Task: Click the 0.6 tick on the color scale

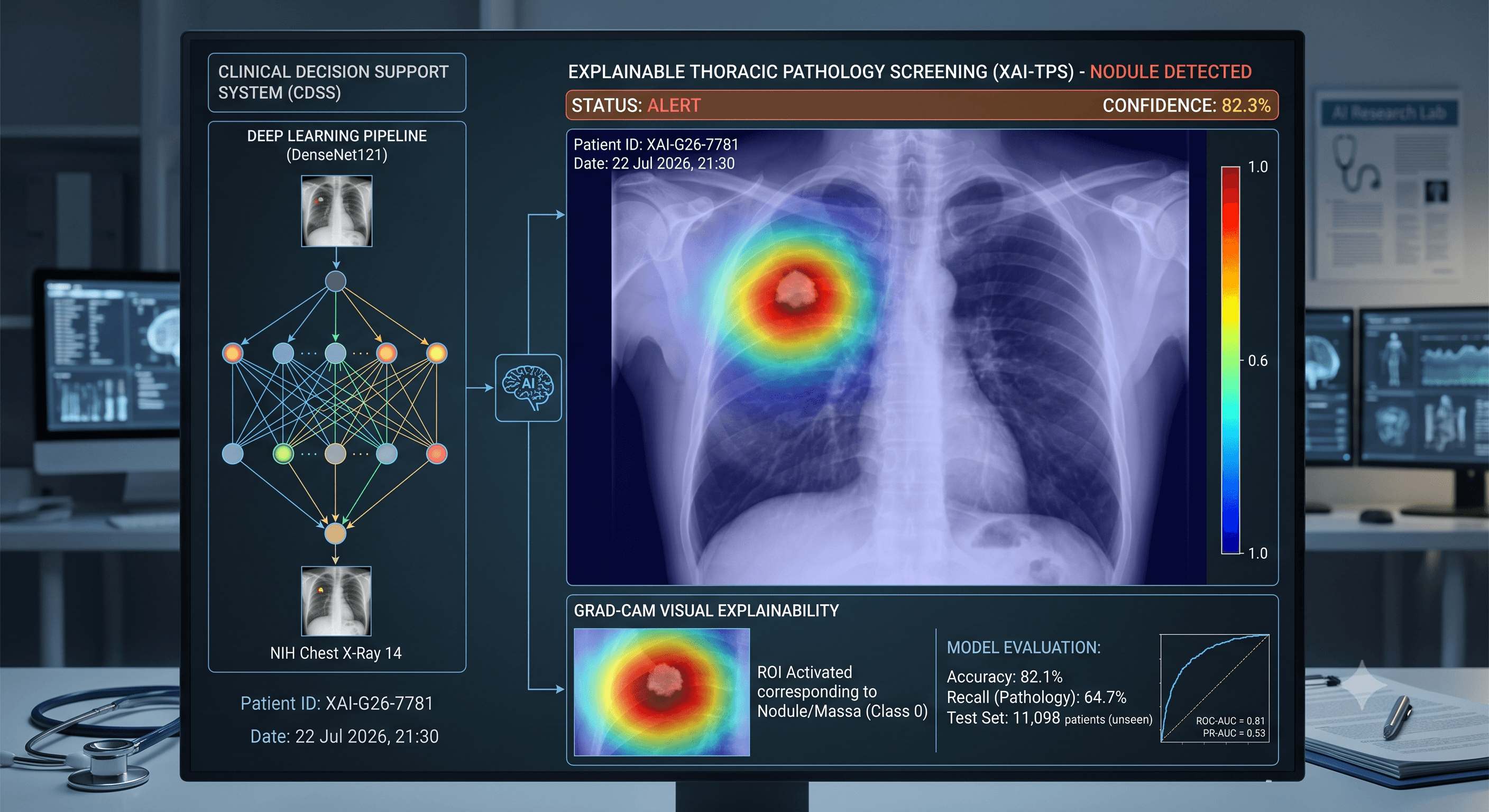Action: pos(1258,361)
